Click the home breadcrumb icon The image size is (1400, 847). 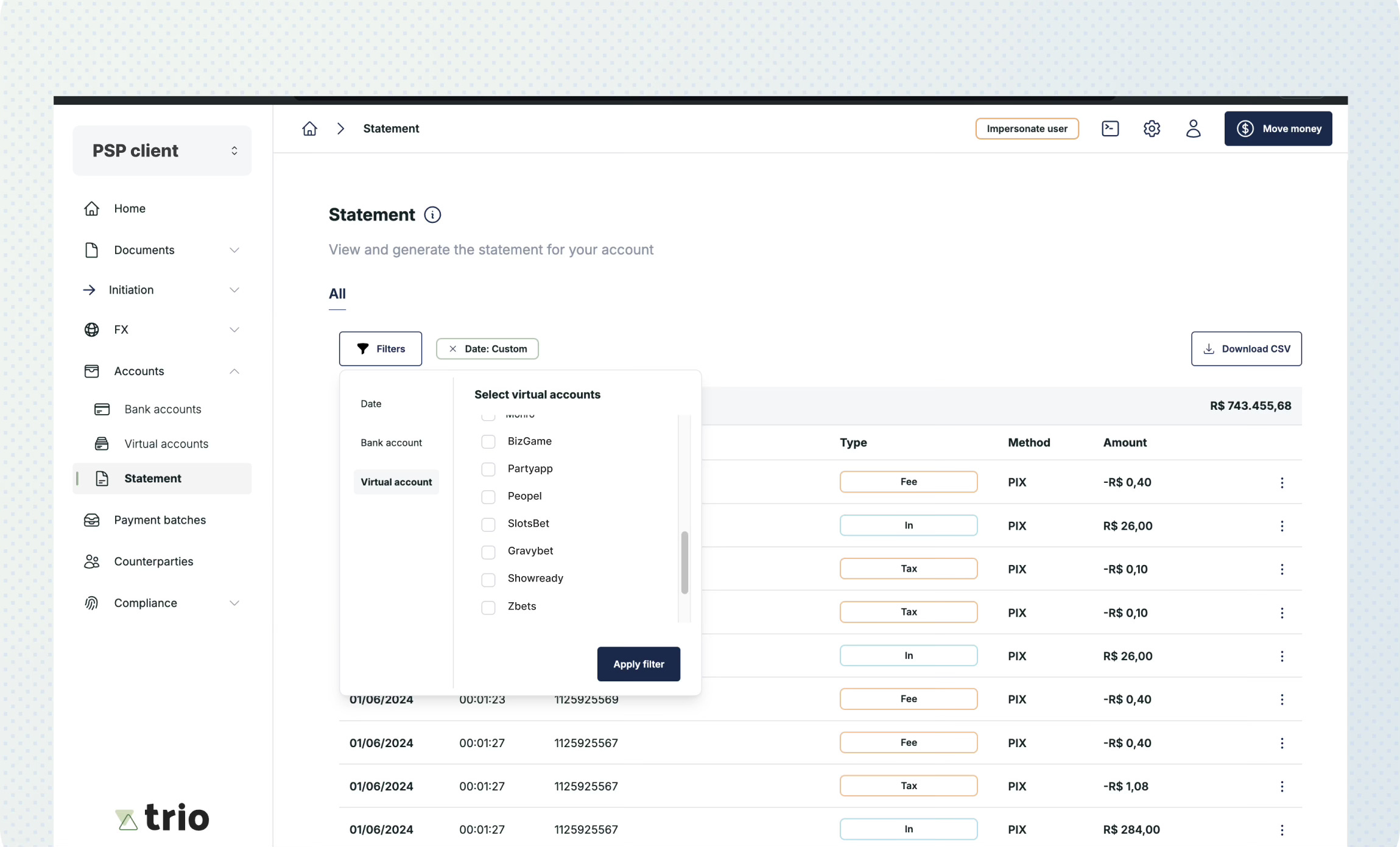click(x=309, y=128)
